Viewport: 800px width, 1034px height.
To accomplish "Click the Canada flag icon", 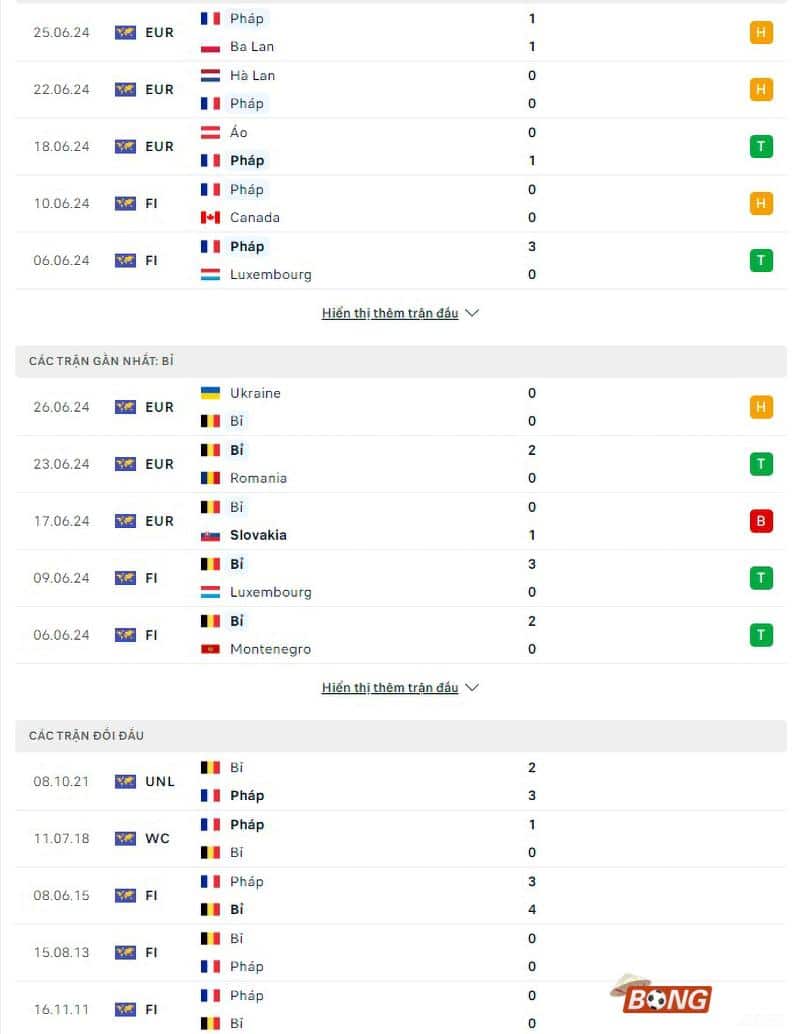I will tap(211, 218).
